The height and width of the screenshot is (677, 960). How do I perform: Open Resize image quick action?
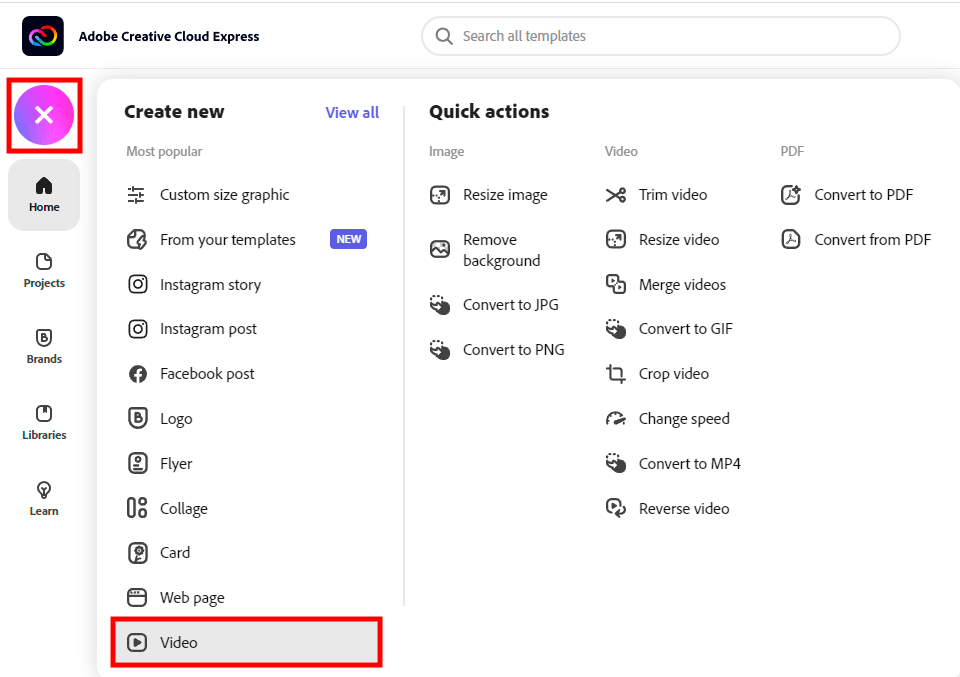coord(505,195)
